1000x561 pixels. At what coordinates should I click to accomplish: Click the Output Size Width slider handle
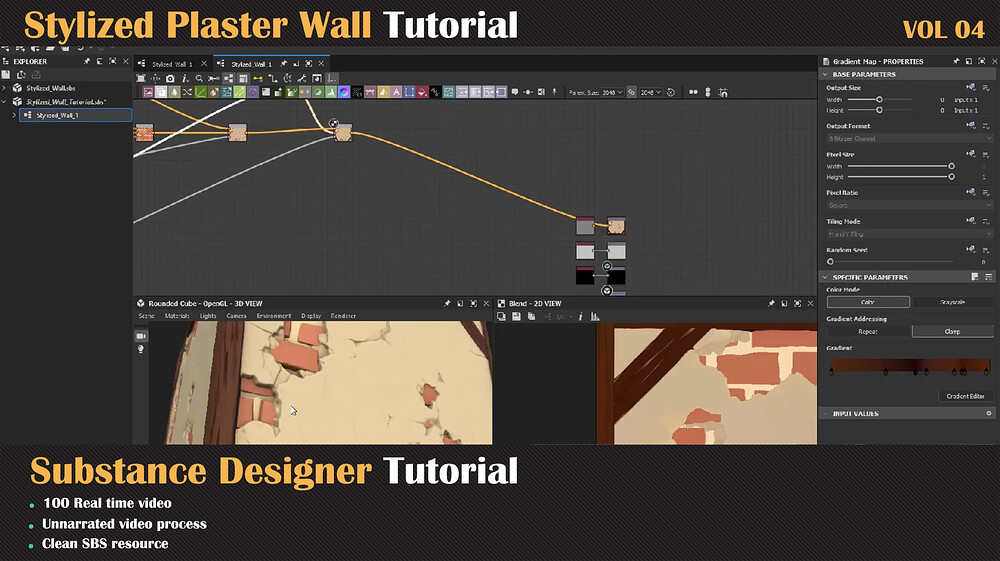879,99
